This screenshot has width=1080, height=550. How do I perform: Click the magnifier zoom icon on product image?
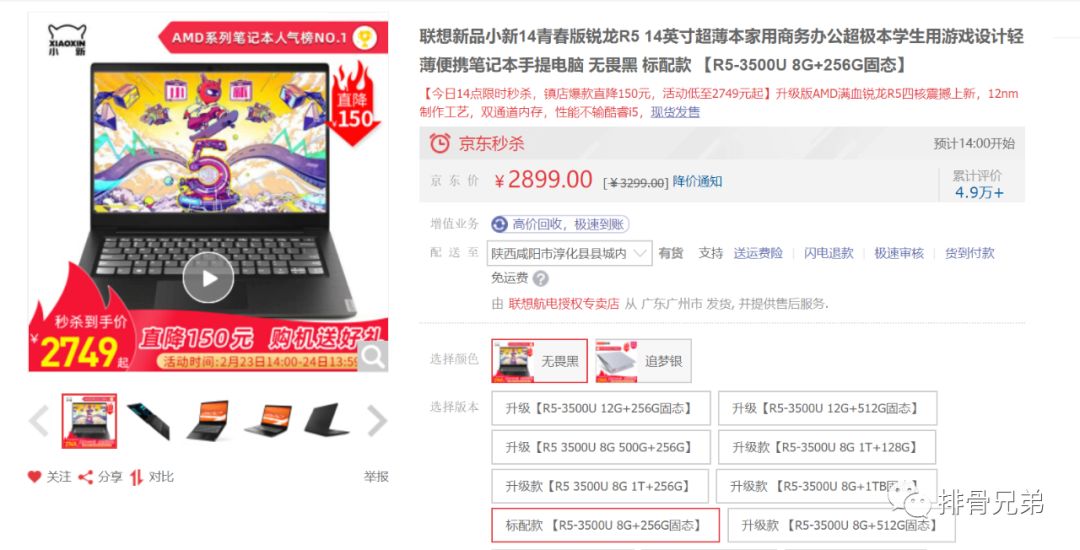(373, 356)
